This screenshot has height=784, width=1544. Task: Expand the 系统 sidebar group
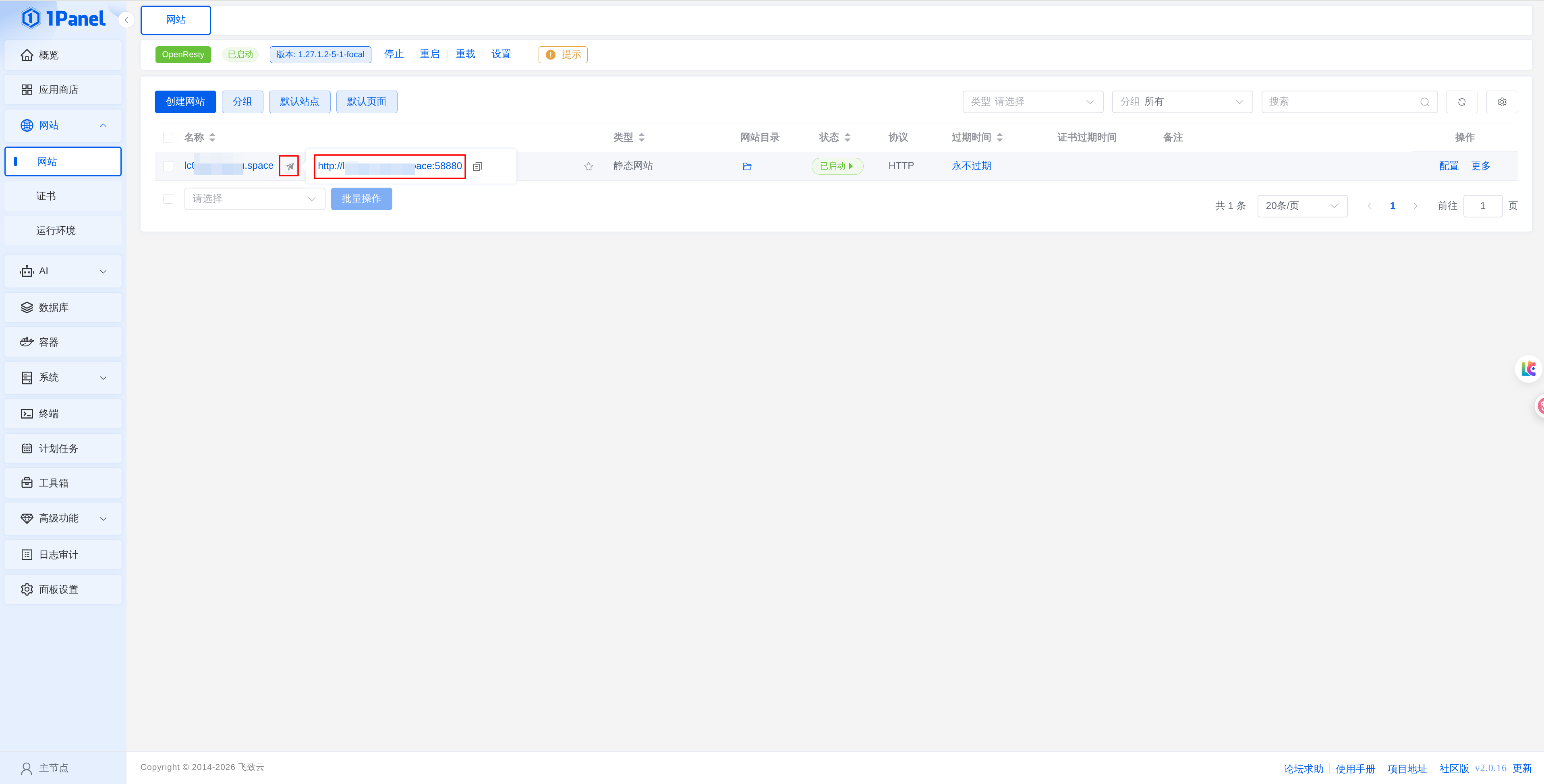click(x=63, y=378)
